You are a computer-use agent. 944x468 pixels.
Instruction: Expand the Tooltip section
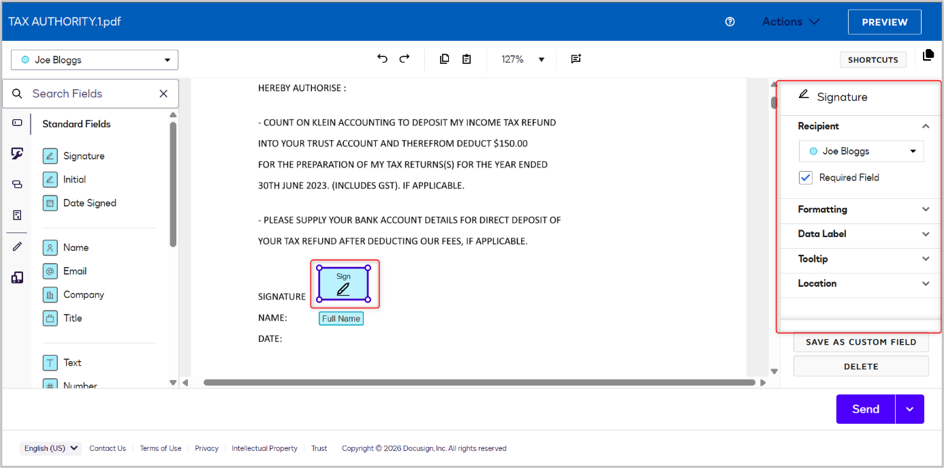point(925,259)
